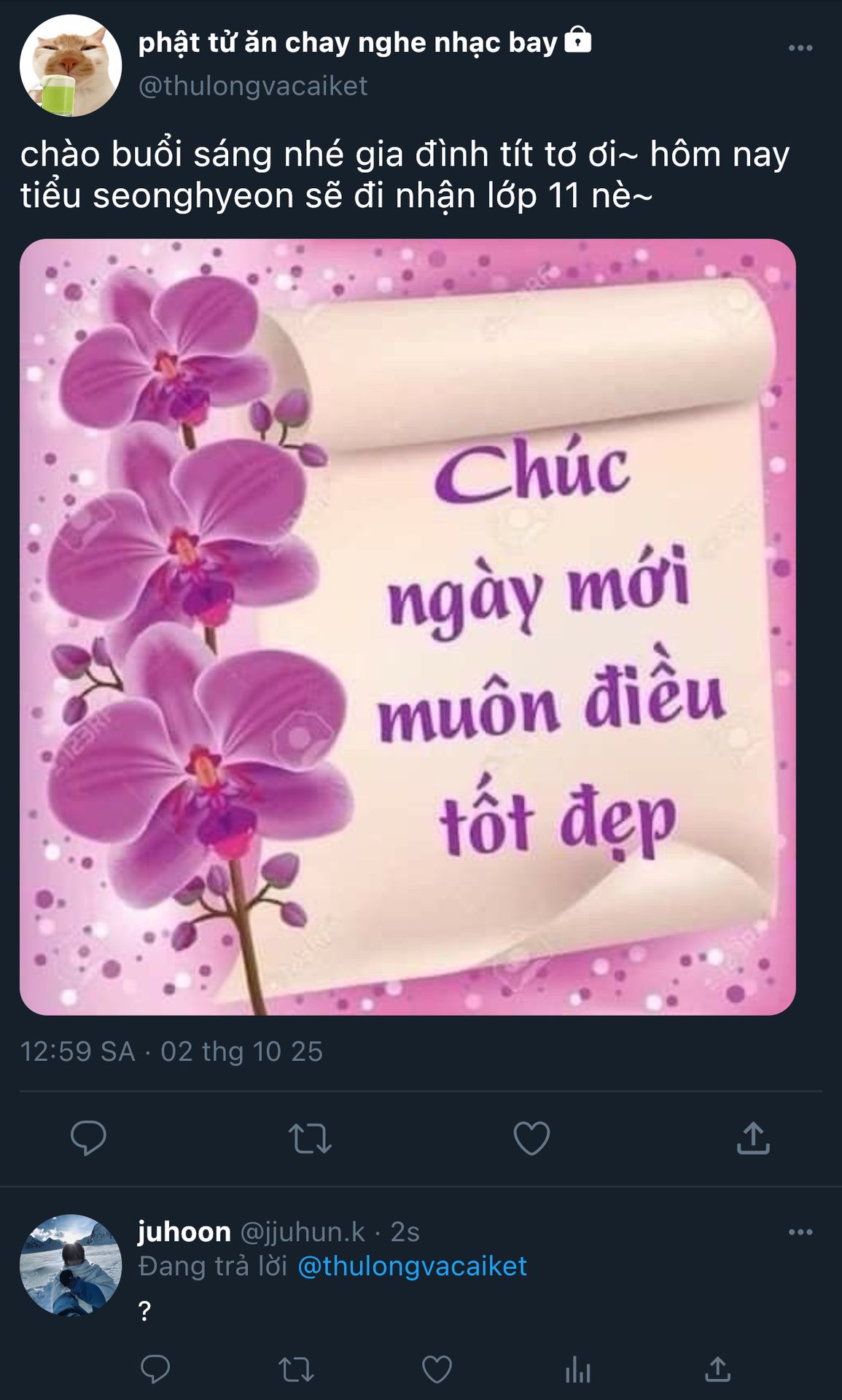Viewport: 842px width, 1400px height.
Task: Retweet juhoon's reply
Action: point(296,1370)
